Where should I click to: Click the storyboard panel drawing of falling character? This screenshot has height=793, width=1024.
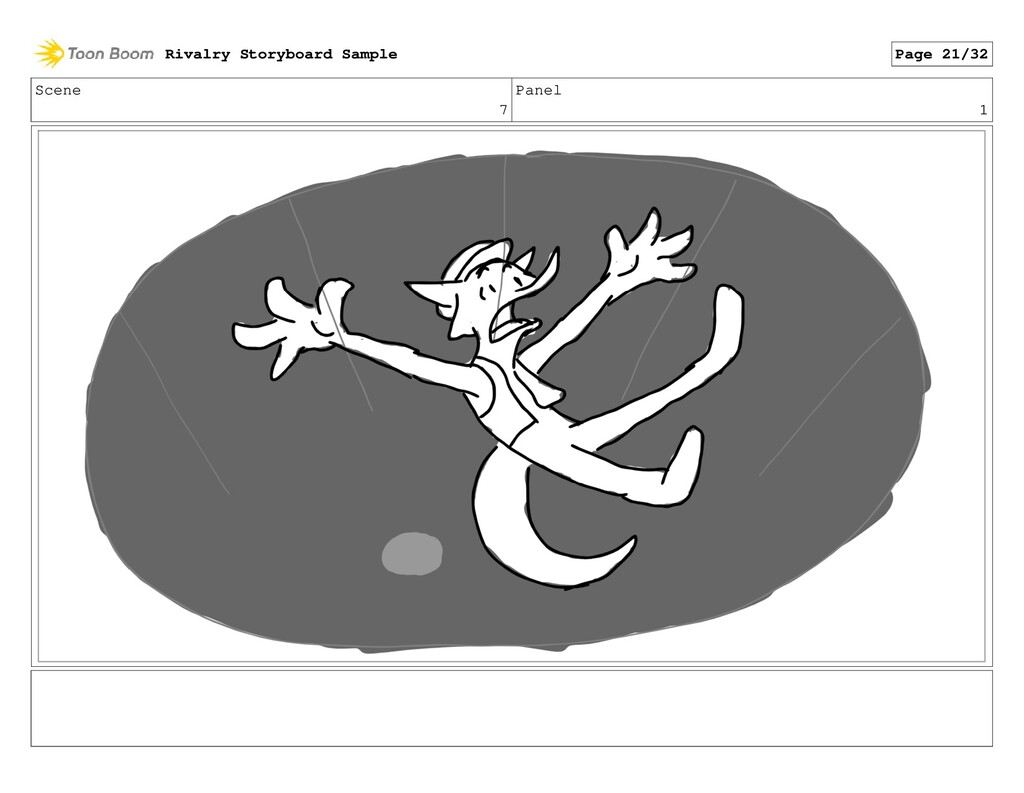tap(511, 396)
